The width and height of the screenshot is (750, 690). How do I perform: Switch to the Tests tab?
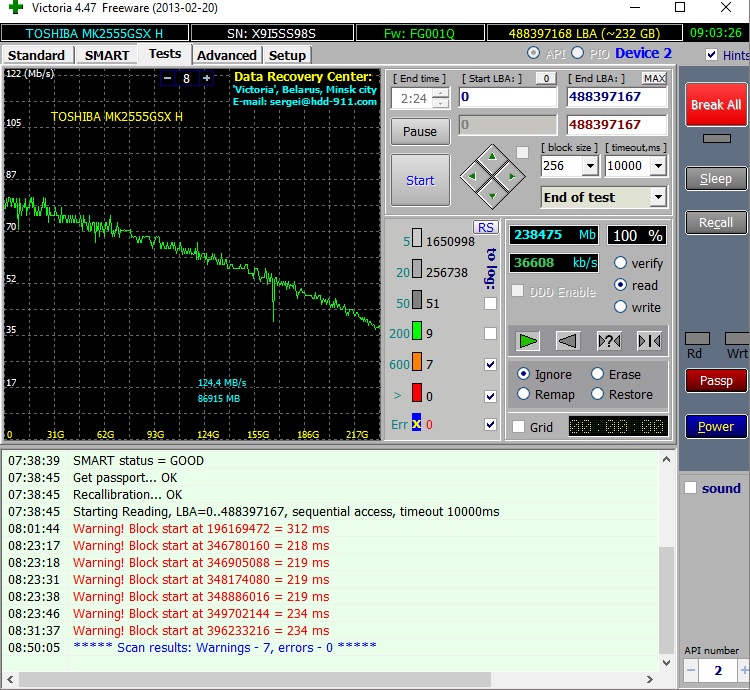165,54
